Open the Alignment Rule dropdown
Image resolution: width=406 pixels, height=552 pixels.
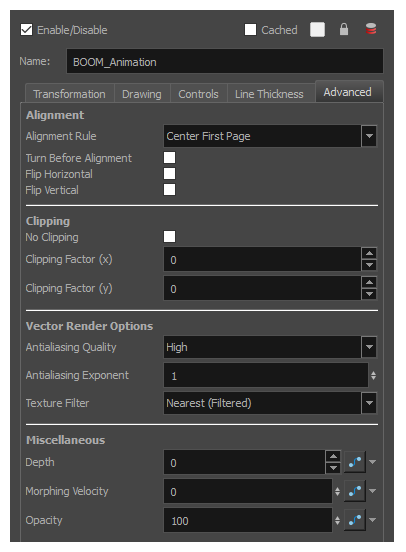click(x=369, y=136)
